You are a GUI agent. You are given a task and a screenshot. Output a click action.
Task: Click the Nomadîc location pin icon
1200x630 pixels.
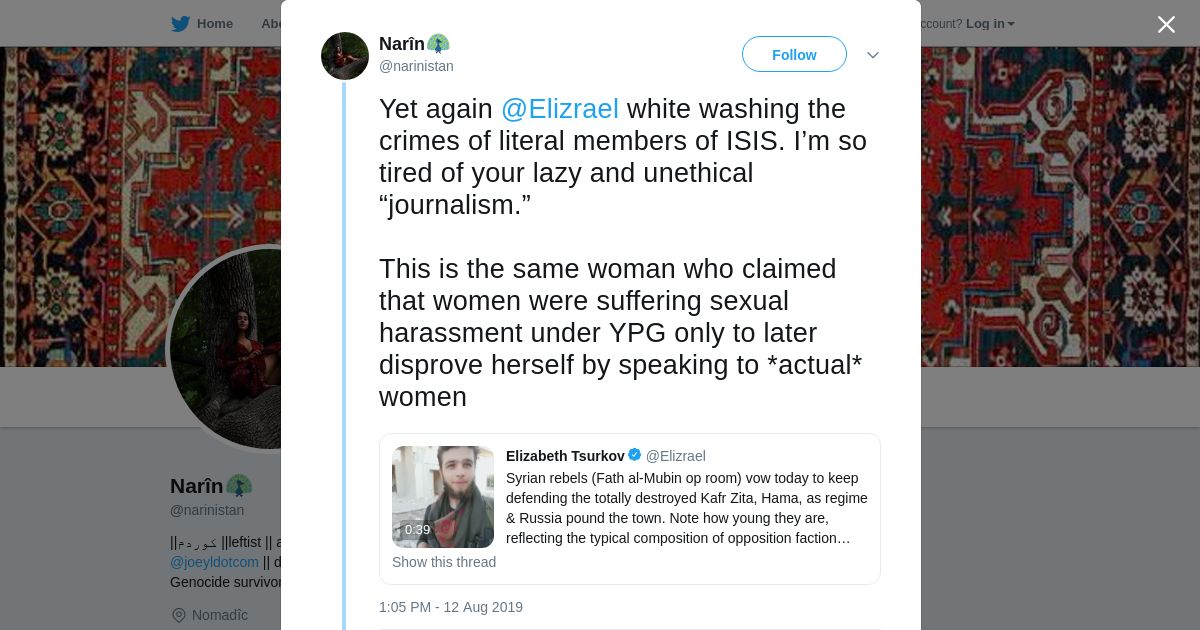[x=179, y=615]
